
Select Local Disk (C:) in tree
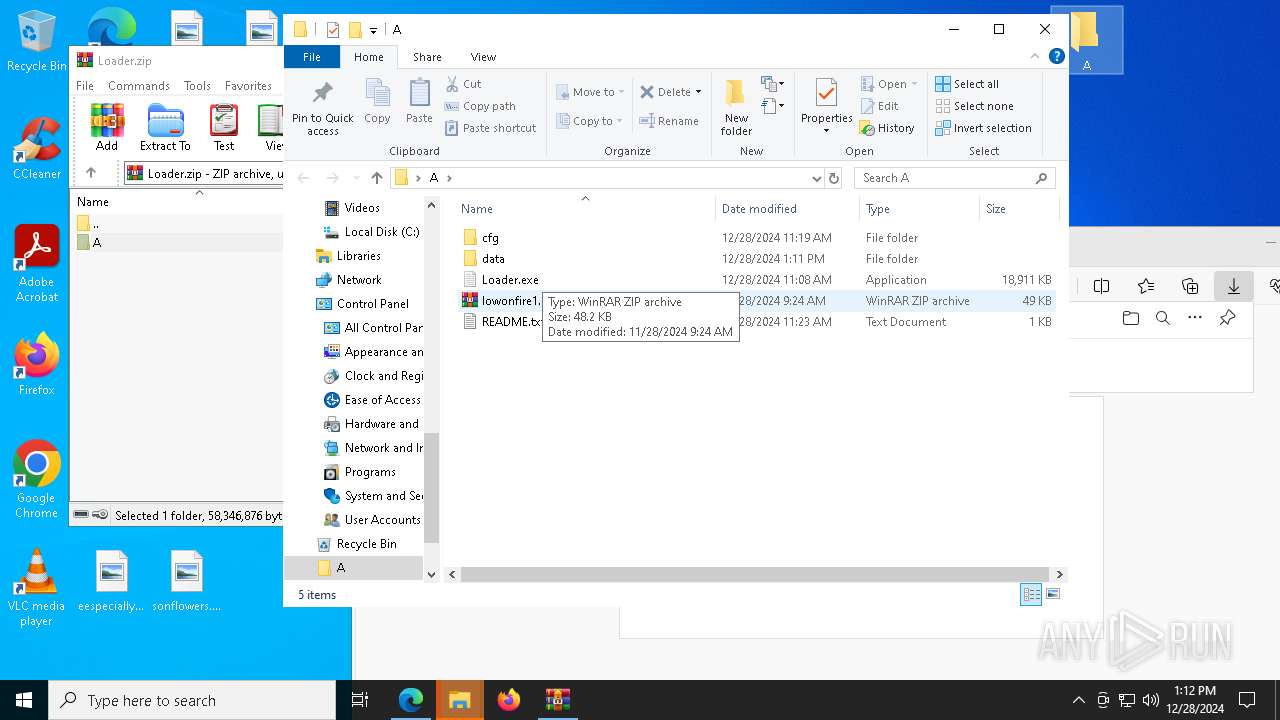click(371, 232)
